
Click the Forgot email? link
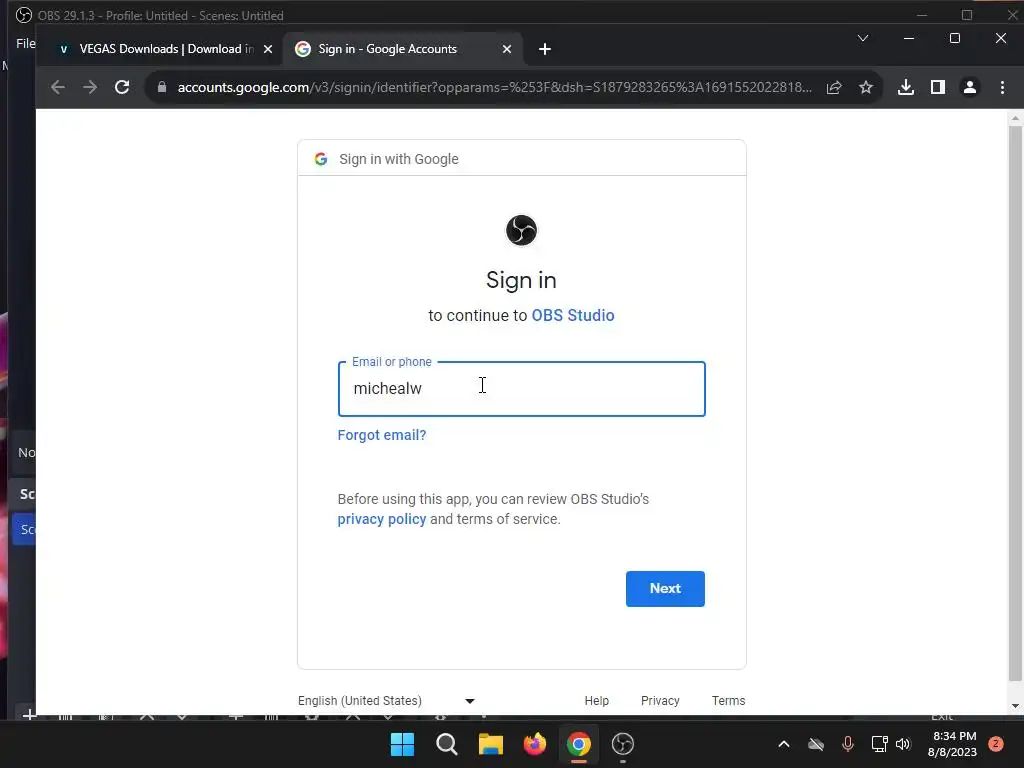[381, 435]
